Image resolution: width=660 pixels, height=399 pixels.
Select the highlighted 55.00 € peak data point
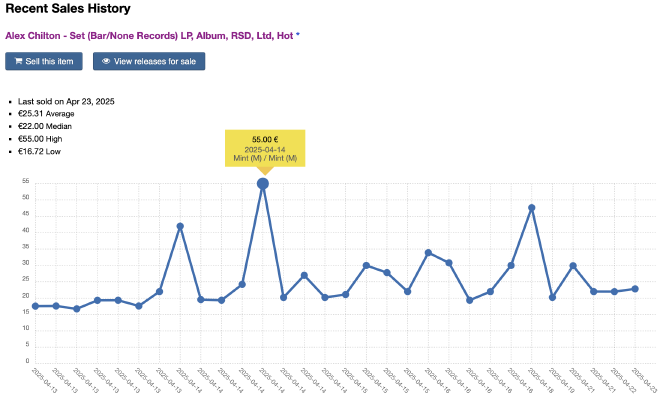pos(263,184)
